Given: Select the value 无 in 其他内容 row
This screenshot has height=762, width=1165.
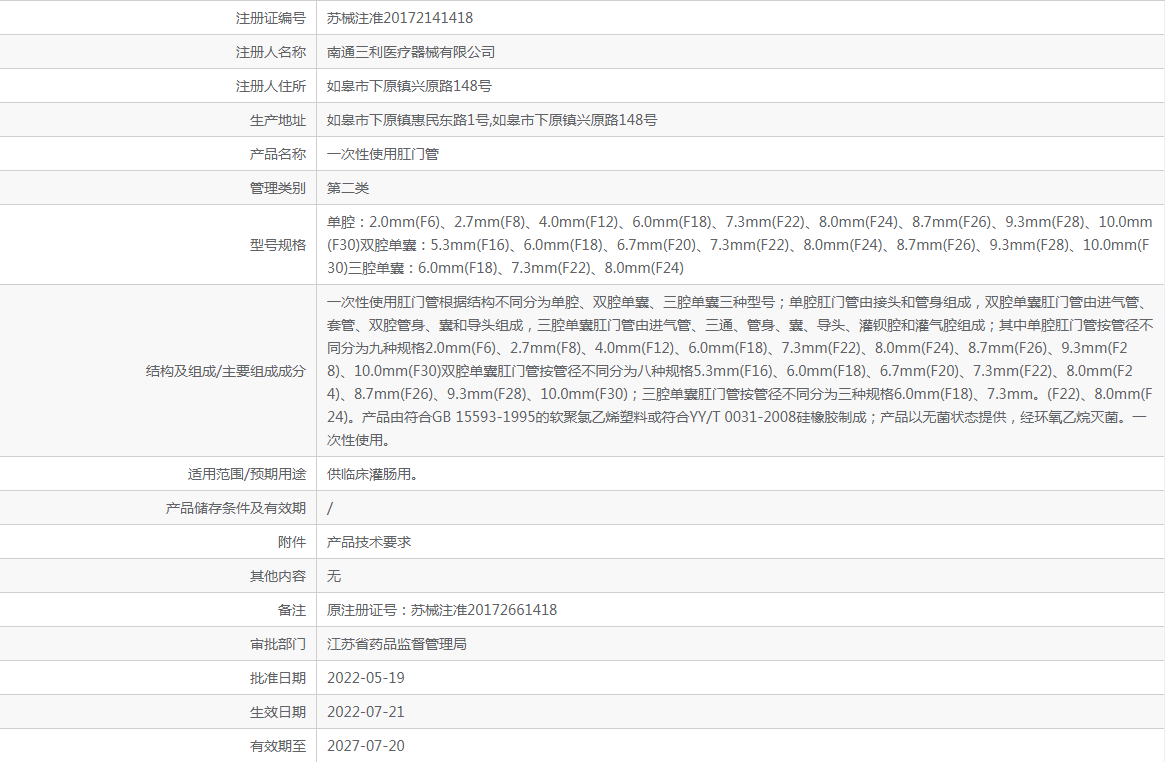Looking at the screenshot, I should click(334, 576).
